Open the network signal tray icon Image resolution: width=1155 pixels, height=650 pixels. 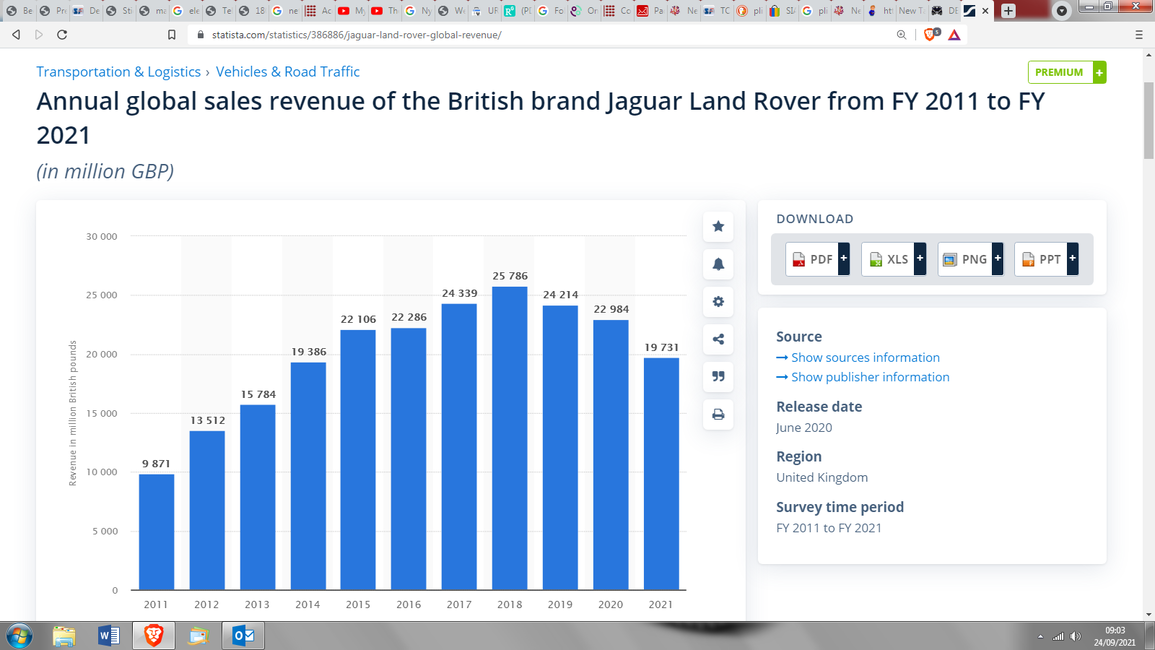pos(1058,636)
